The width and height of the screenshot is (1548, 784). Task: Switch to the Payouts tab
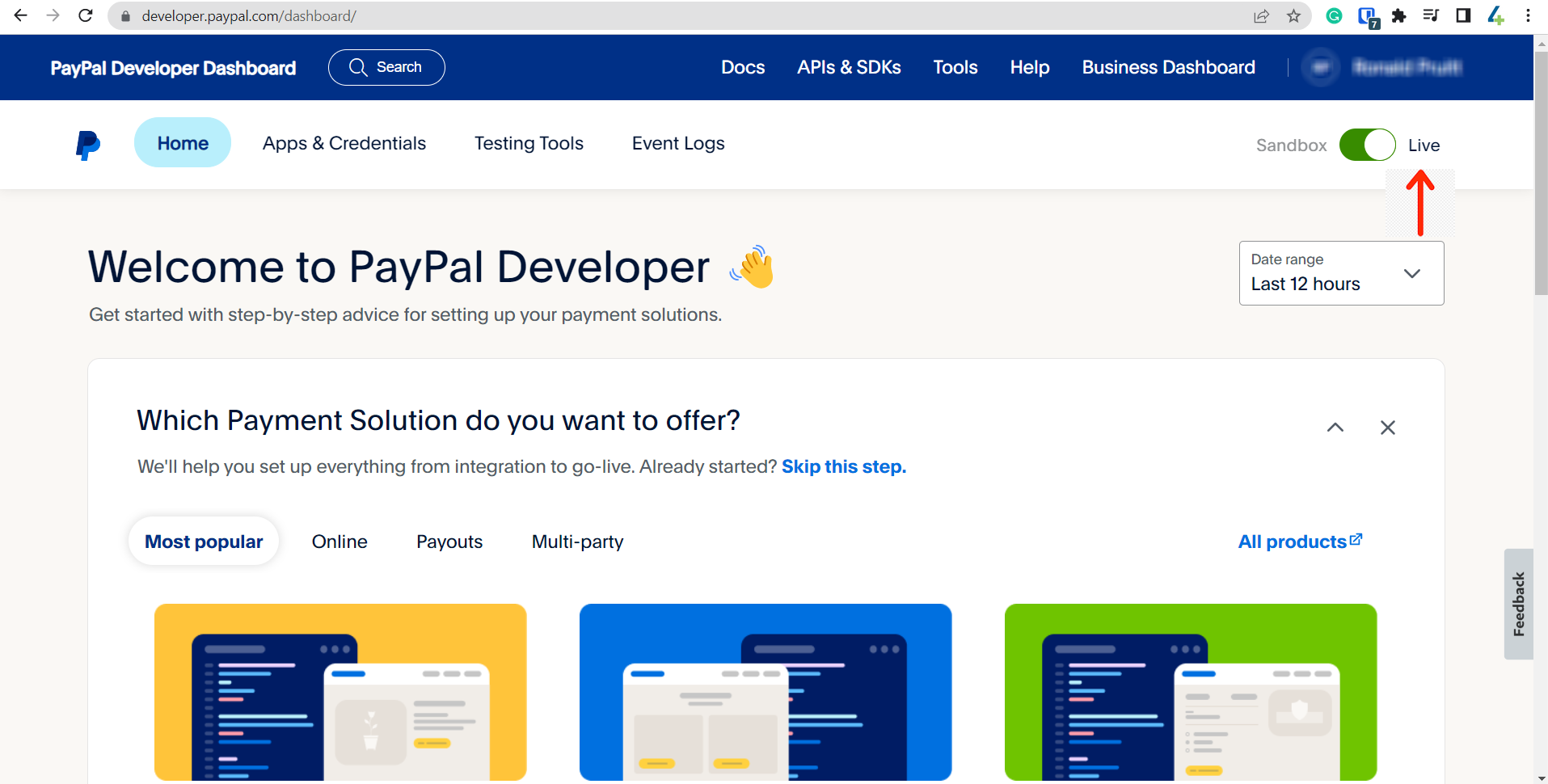[449, 542]
